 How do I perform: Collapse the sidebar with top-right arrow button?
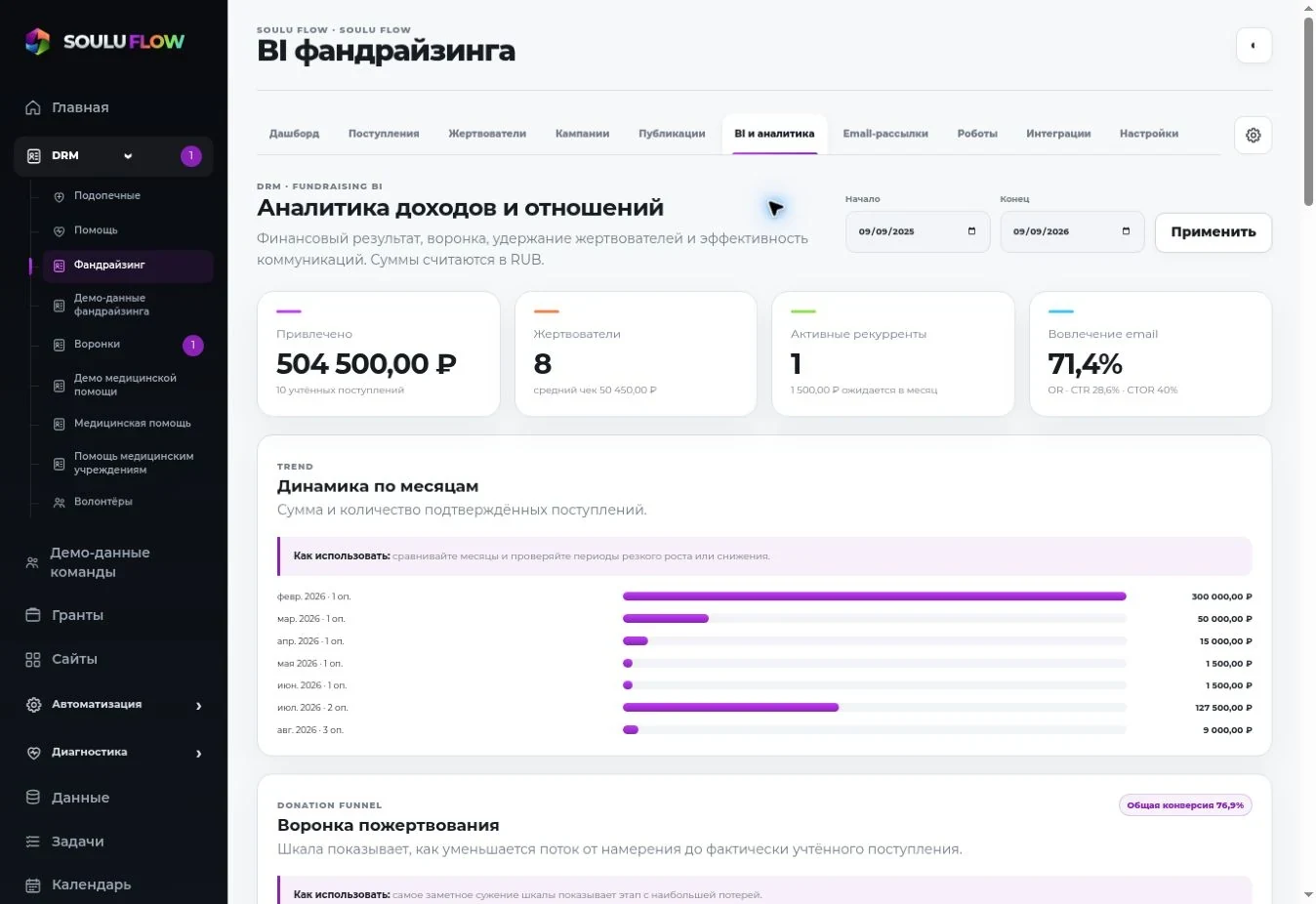click(1254, 45)
